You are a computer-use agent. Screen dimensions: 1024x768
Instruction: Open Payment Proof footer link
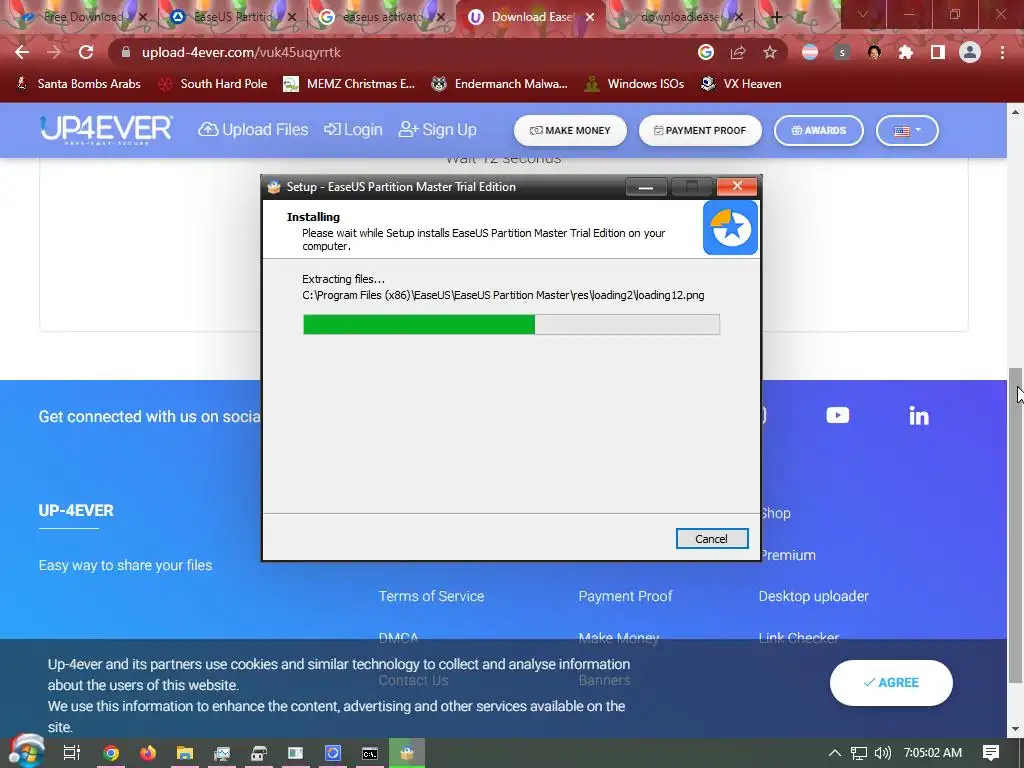pos(625,596)
